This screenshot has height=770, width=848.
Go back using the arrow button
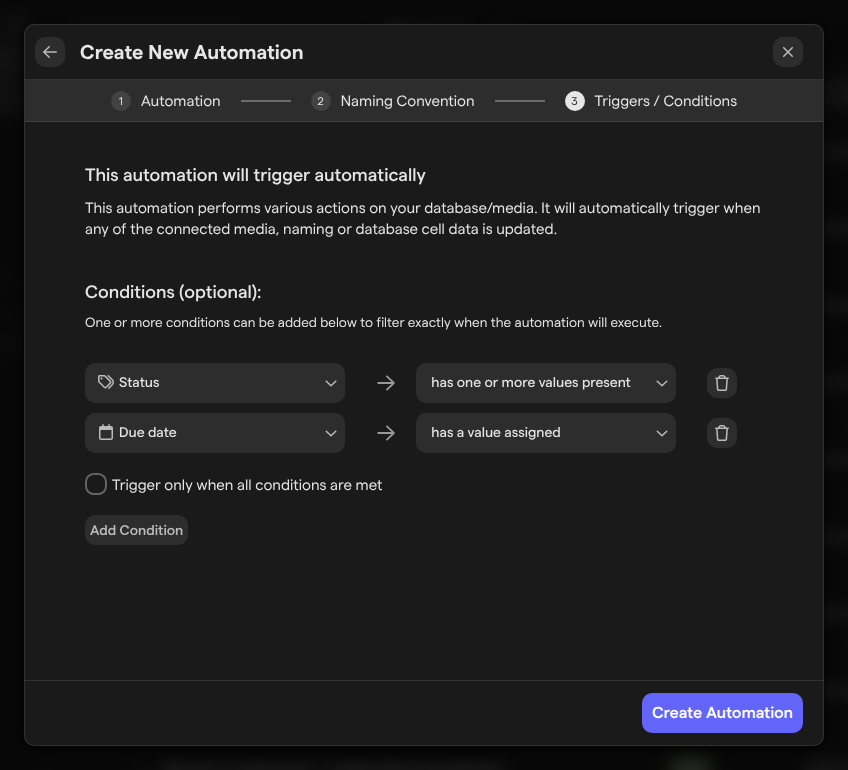[50, 52]
